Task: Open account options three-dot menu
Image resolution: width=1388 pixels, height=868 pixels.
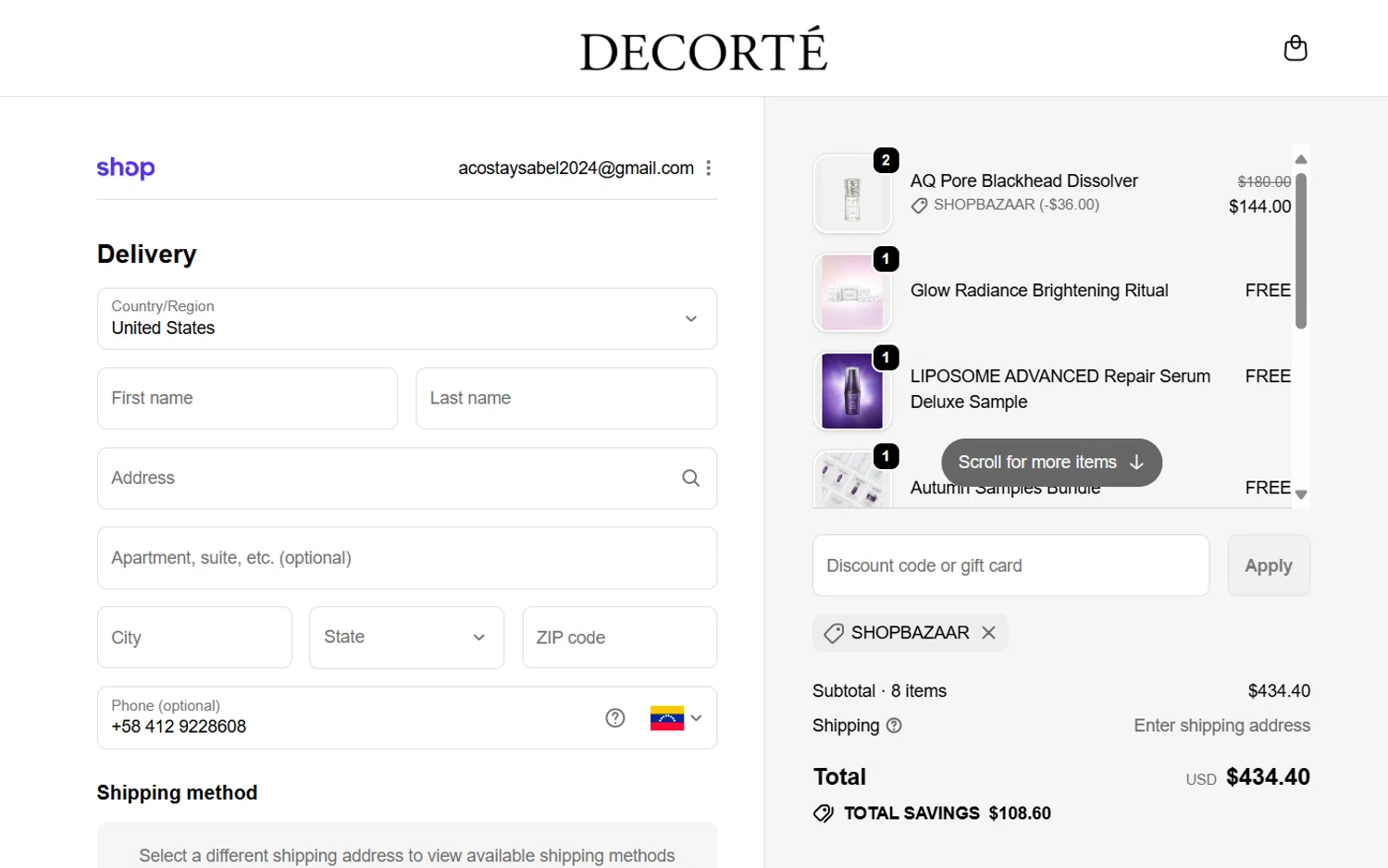Action: 709,167
